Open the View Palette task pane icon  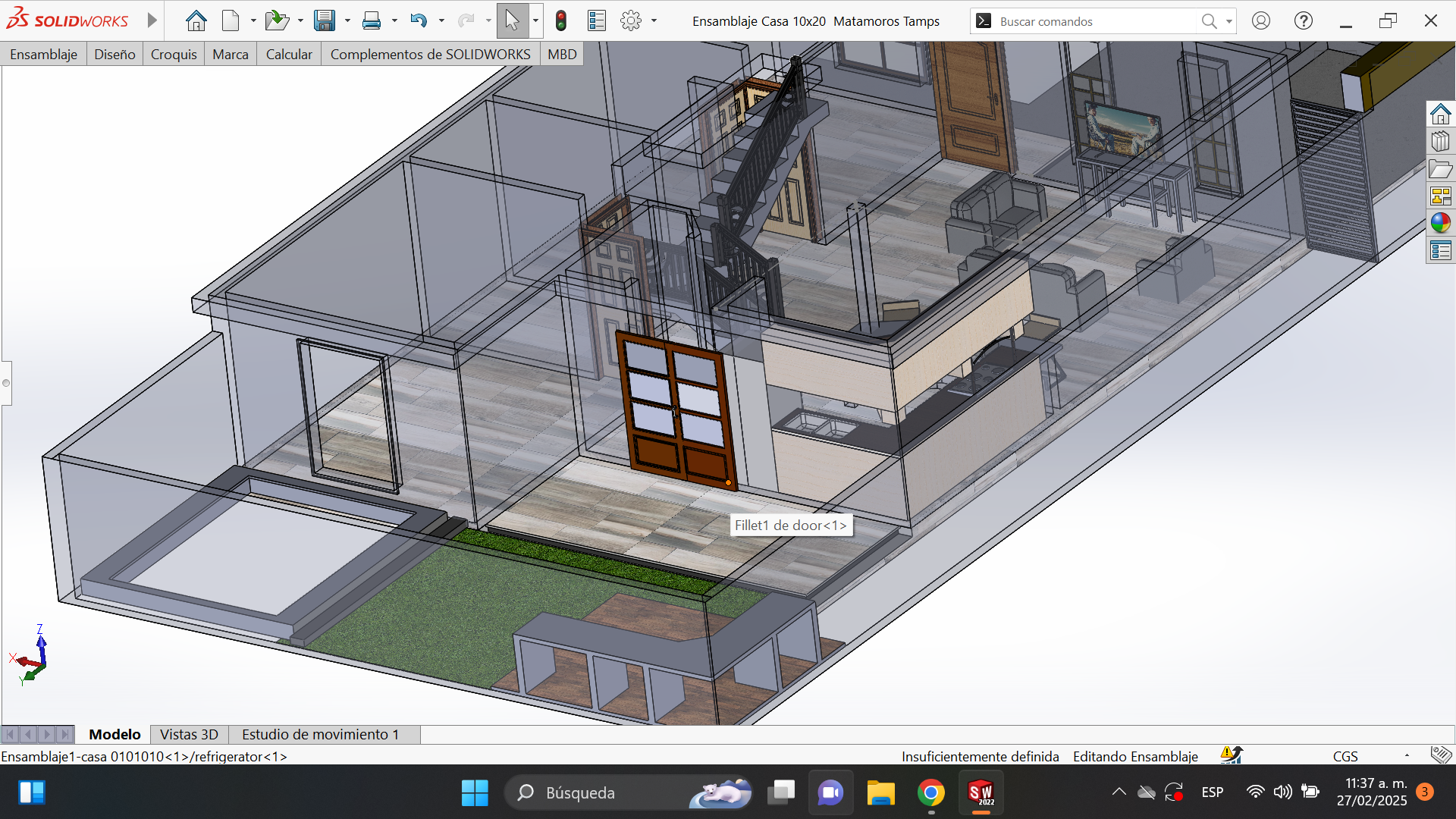1440,196
